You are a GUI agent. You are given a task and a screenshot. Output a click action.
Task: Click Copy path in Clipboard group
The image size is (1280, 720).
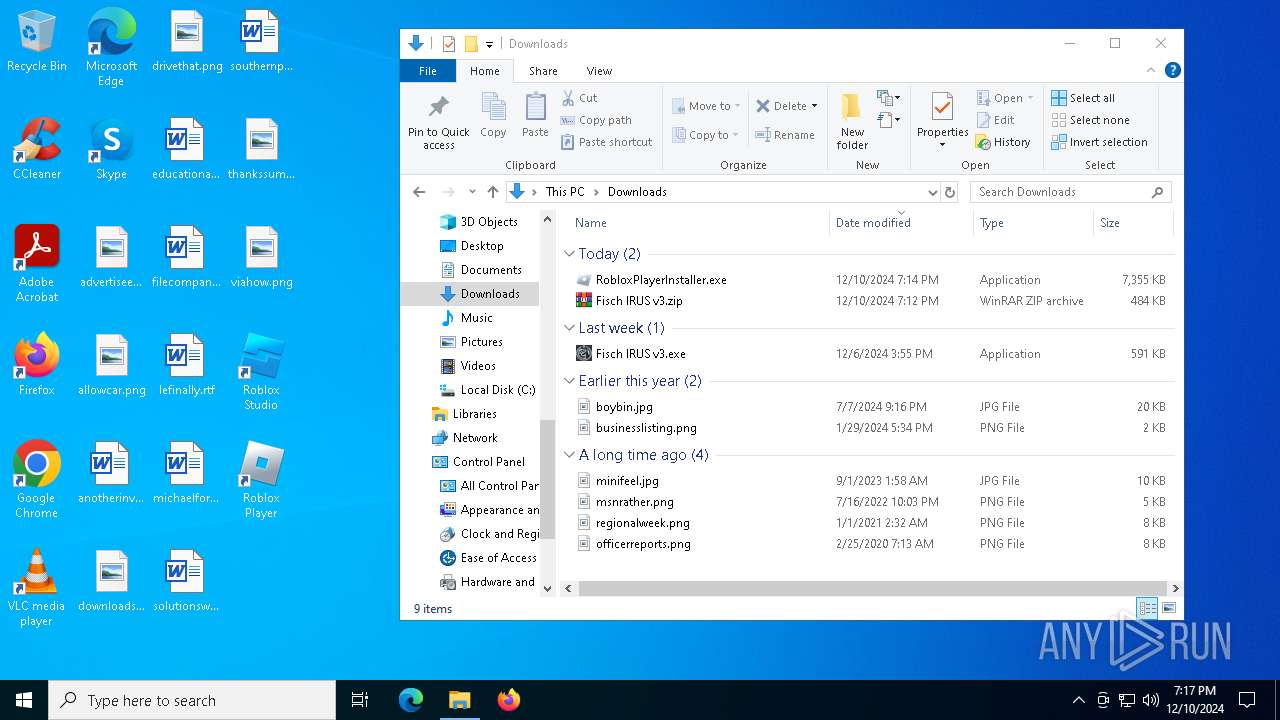point(596,120)
